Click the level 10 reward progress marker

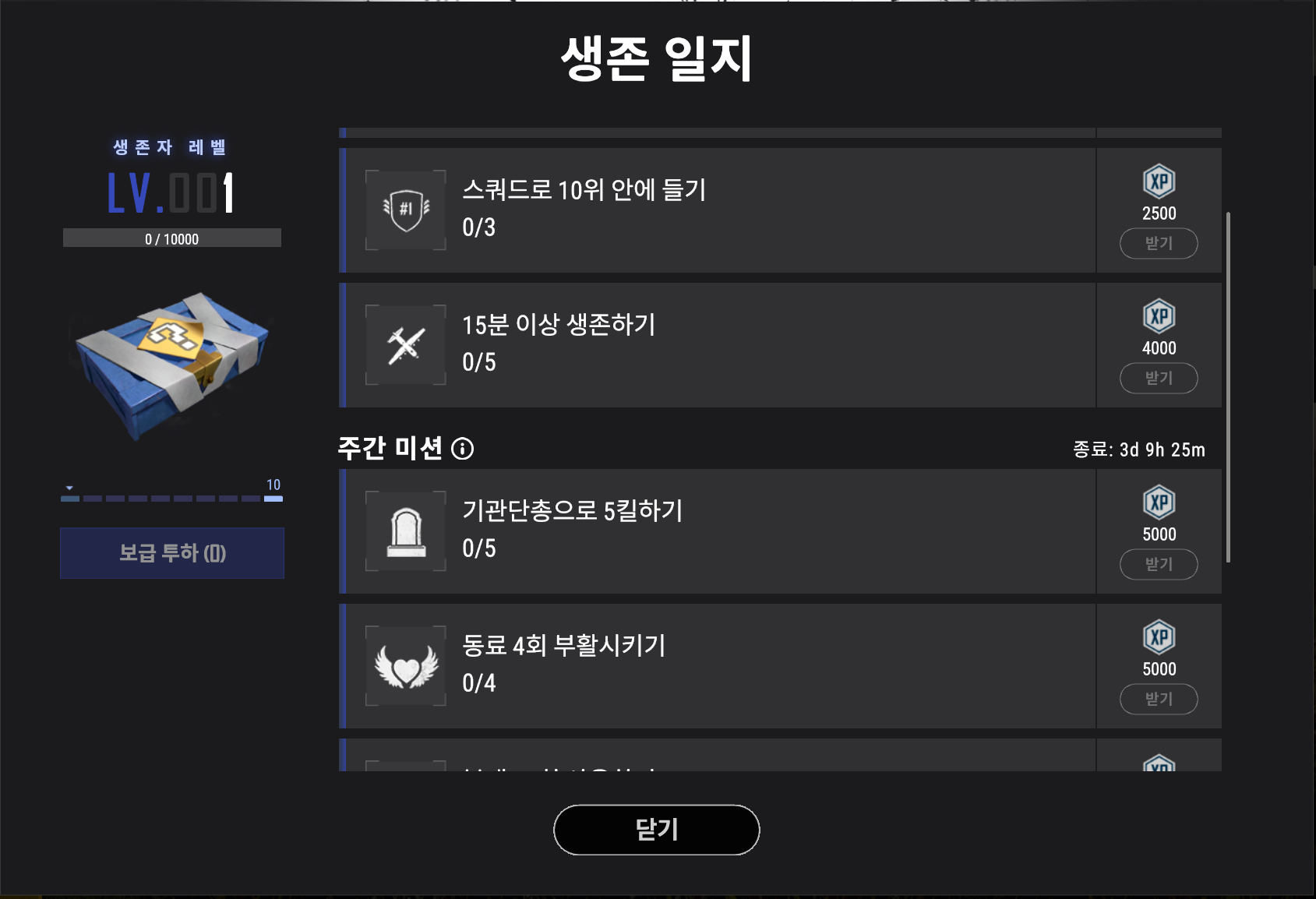click(273, 491)
